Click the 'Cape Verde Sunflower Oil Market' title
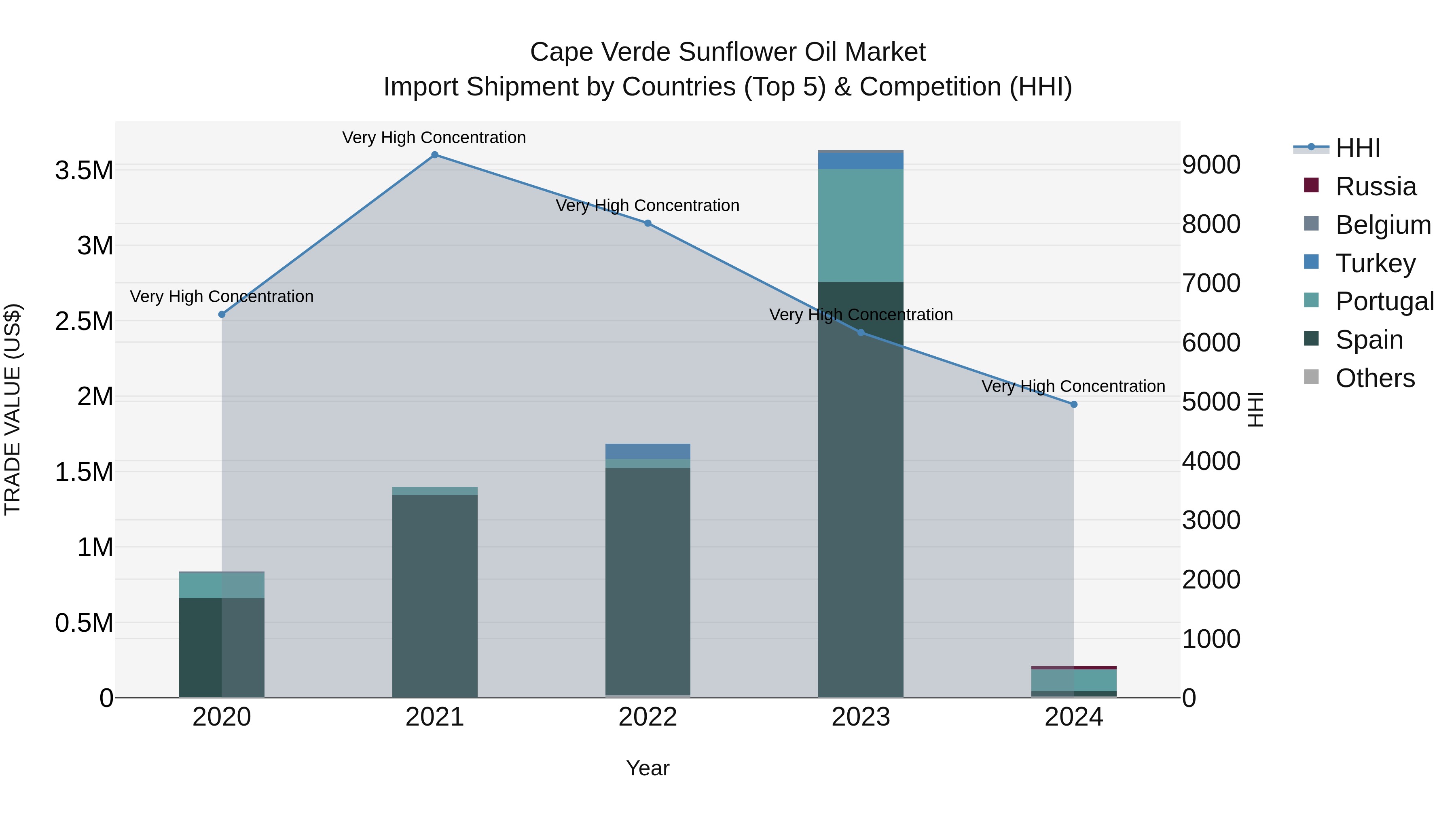Screen dimensions: 1456x819 pos(728,52)
